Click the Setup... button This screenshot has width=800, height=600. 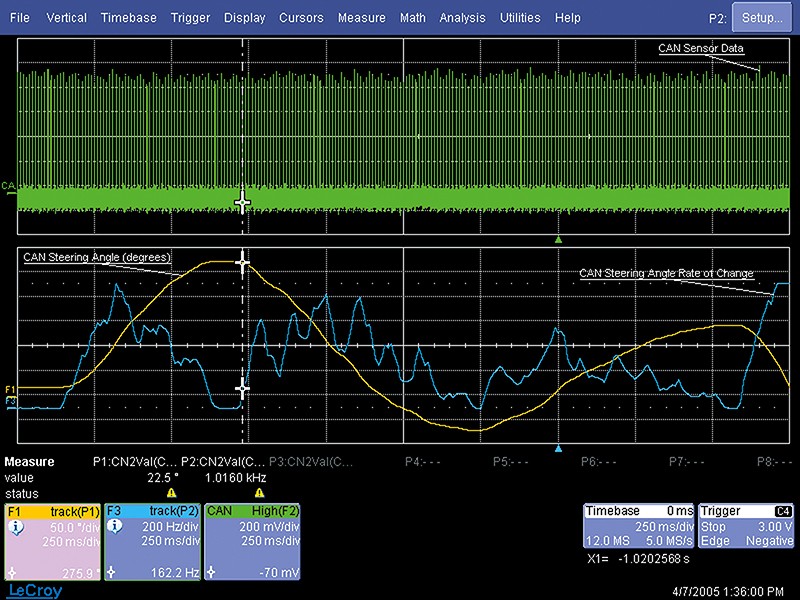click(762, 18)
